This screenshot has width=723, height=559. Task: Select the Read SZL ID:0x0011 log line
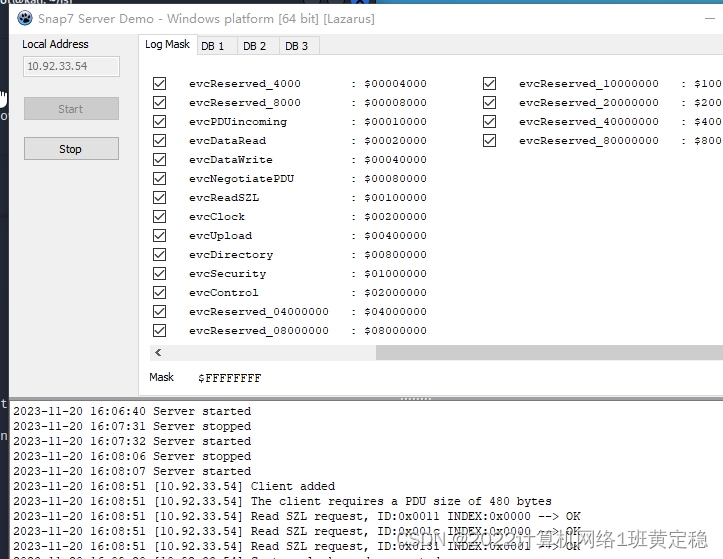pos(297,516)
